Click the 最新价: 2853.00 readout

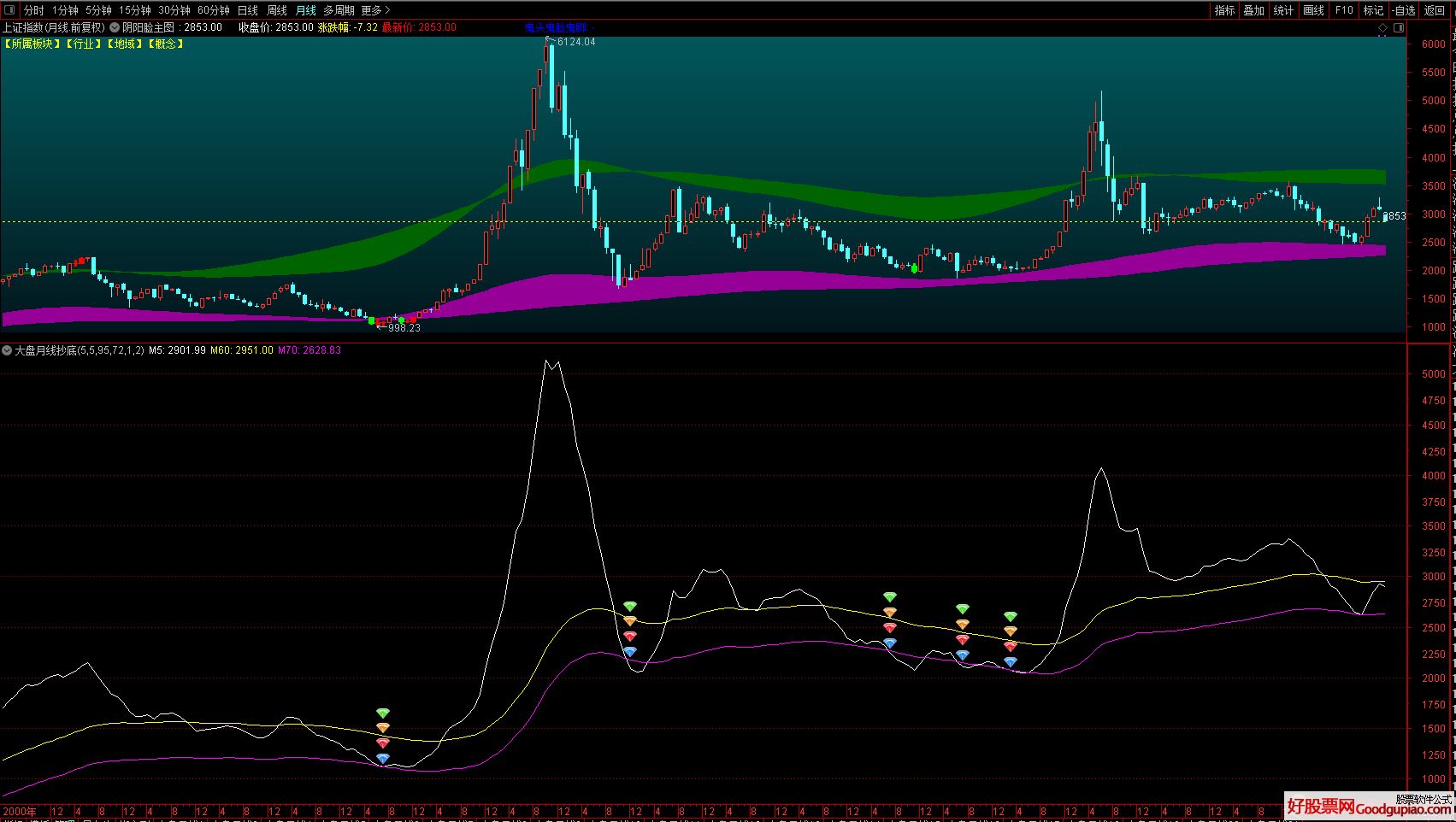point(419,27)
